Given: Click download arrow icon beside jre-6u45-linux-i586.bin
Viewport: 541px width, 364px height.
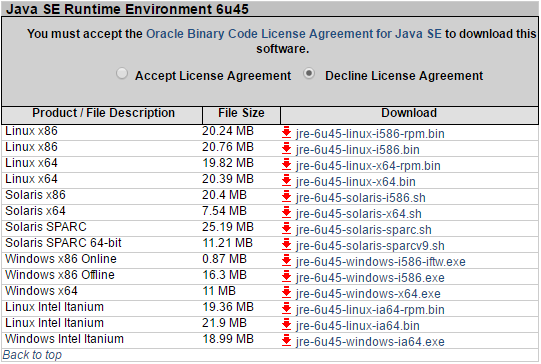Looking at the screenshot, I should (x=286, y=149).
